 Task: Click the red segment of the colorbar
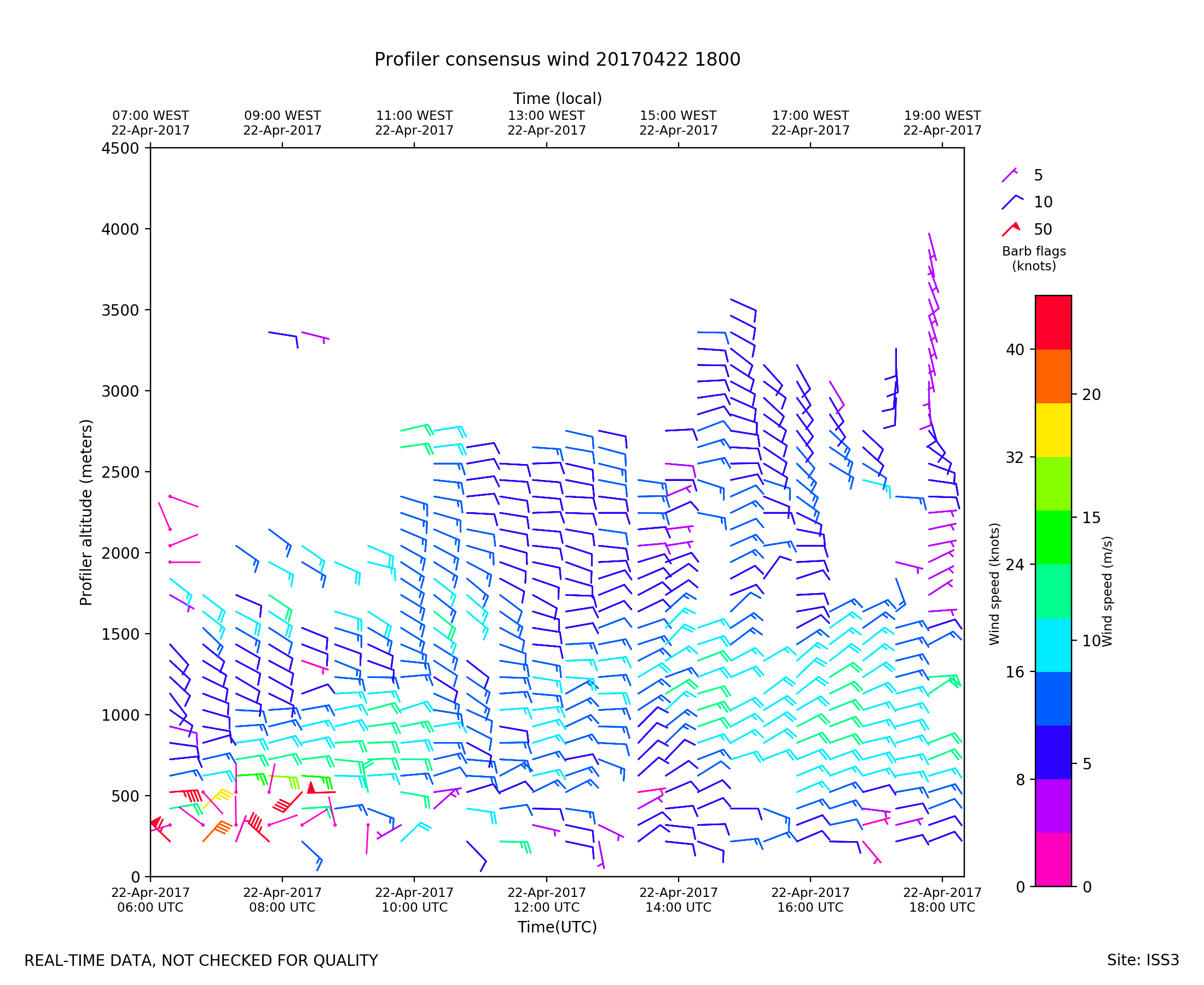pyautogui.click(x=1053, y=322)
